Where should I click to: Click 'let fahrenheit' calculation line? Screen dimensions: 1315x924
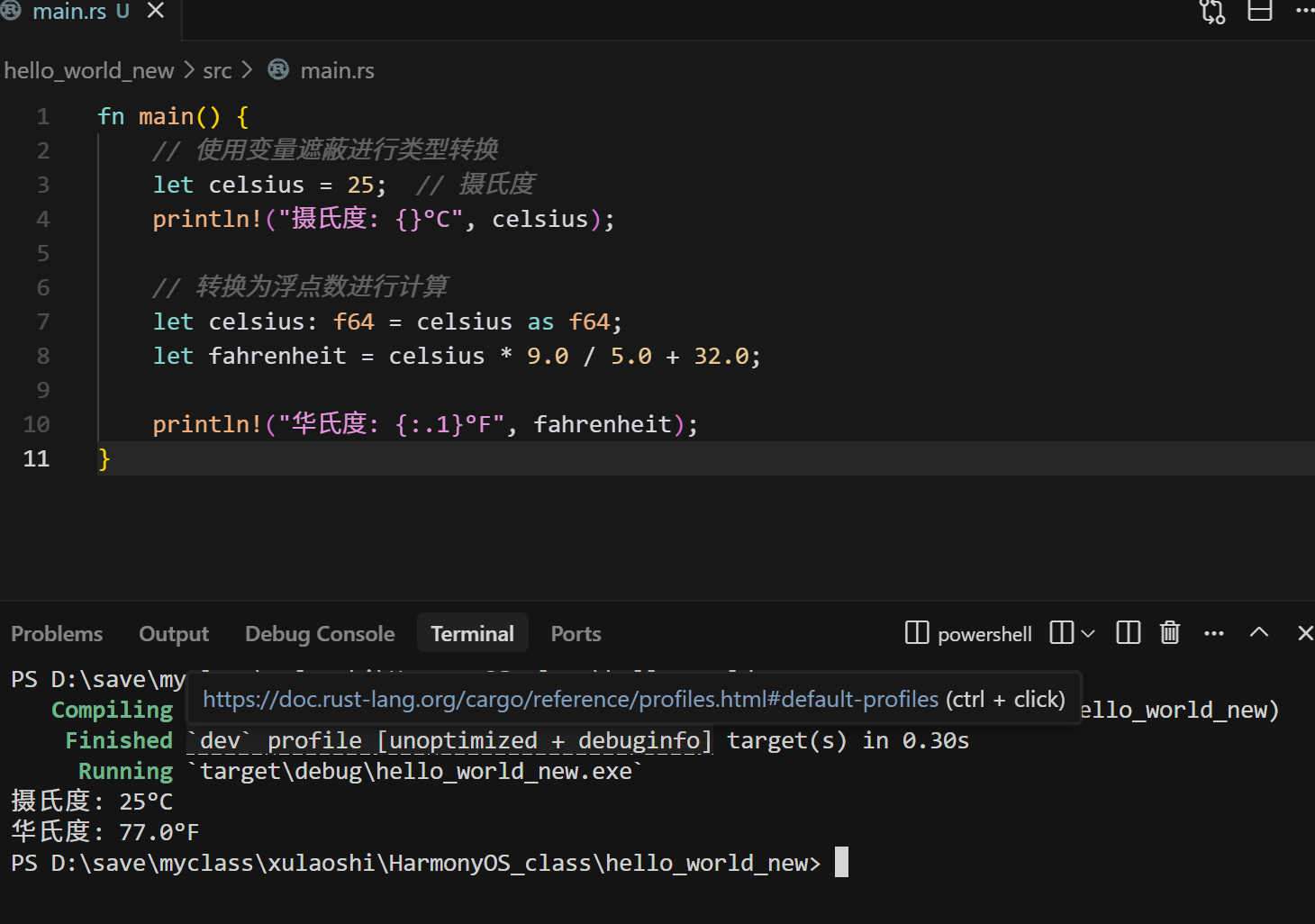click(457, 356)
